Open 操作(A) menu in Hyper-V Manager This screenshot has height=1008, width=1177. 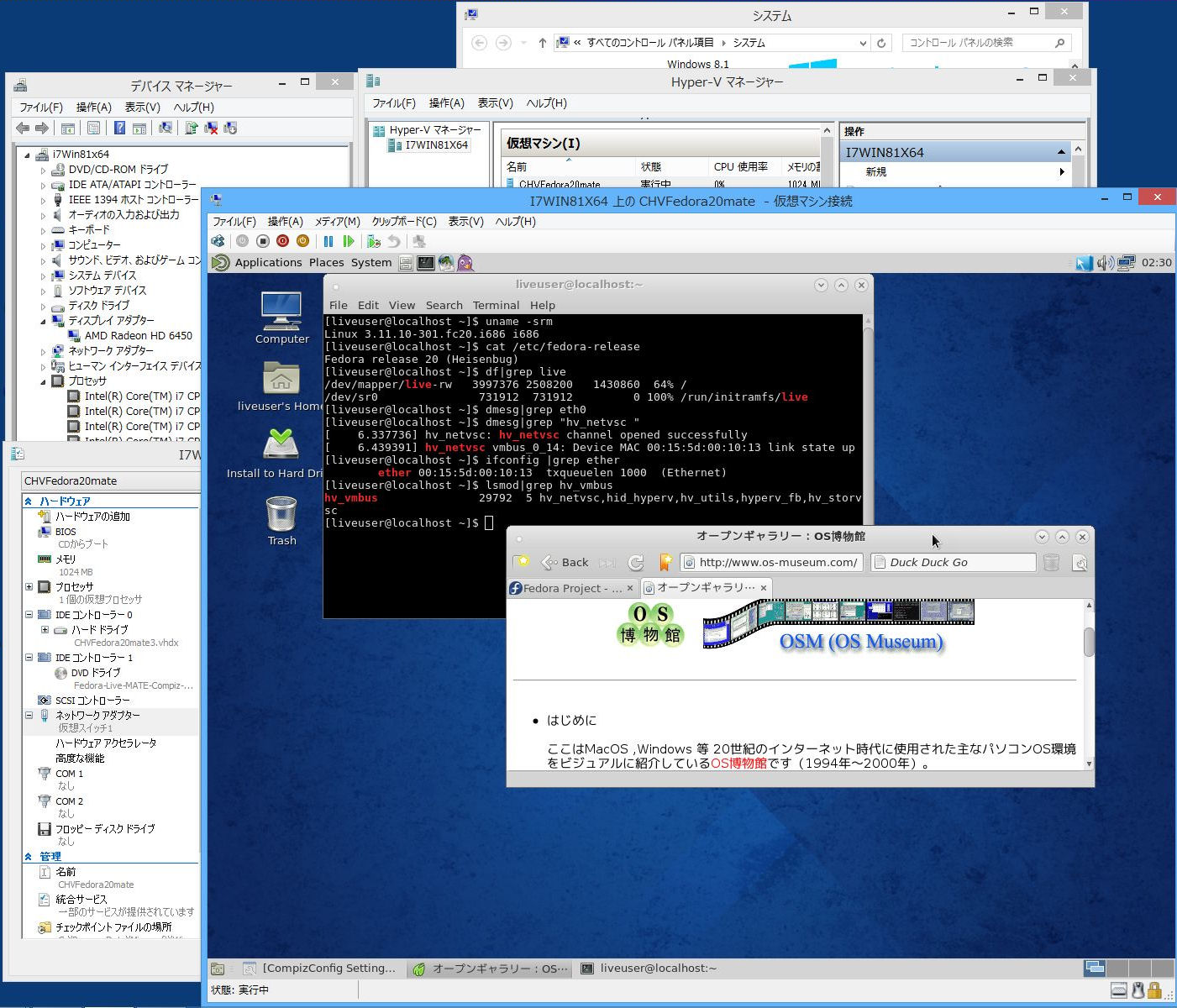[447, 103]
